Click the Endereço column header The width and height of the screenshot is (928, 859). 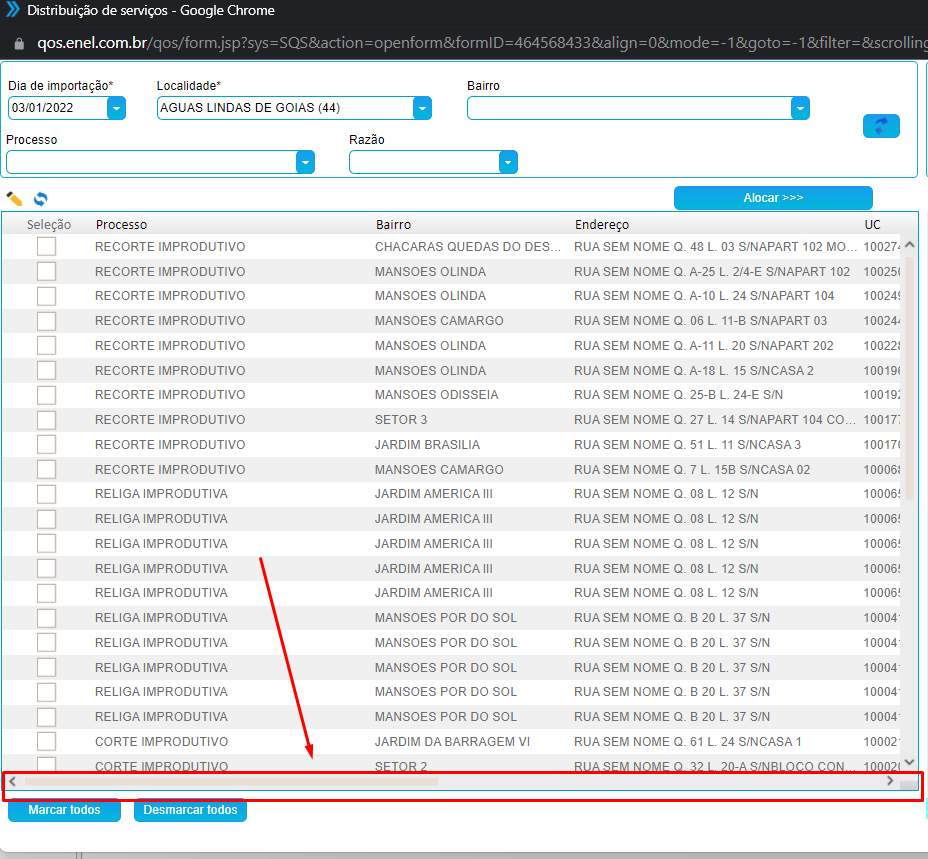point(602,225)
